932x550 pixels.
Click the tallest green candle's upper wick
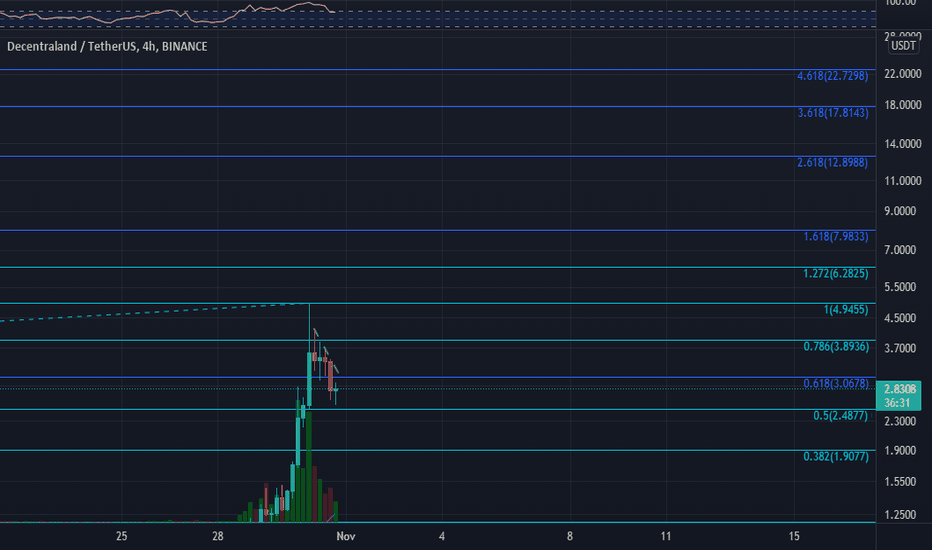[x=310, y=328]
